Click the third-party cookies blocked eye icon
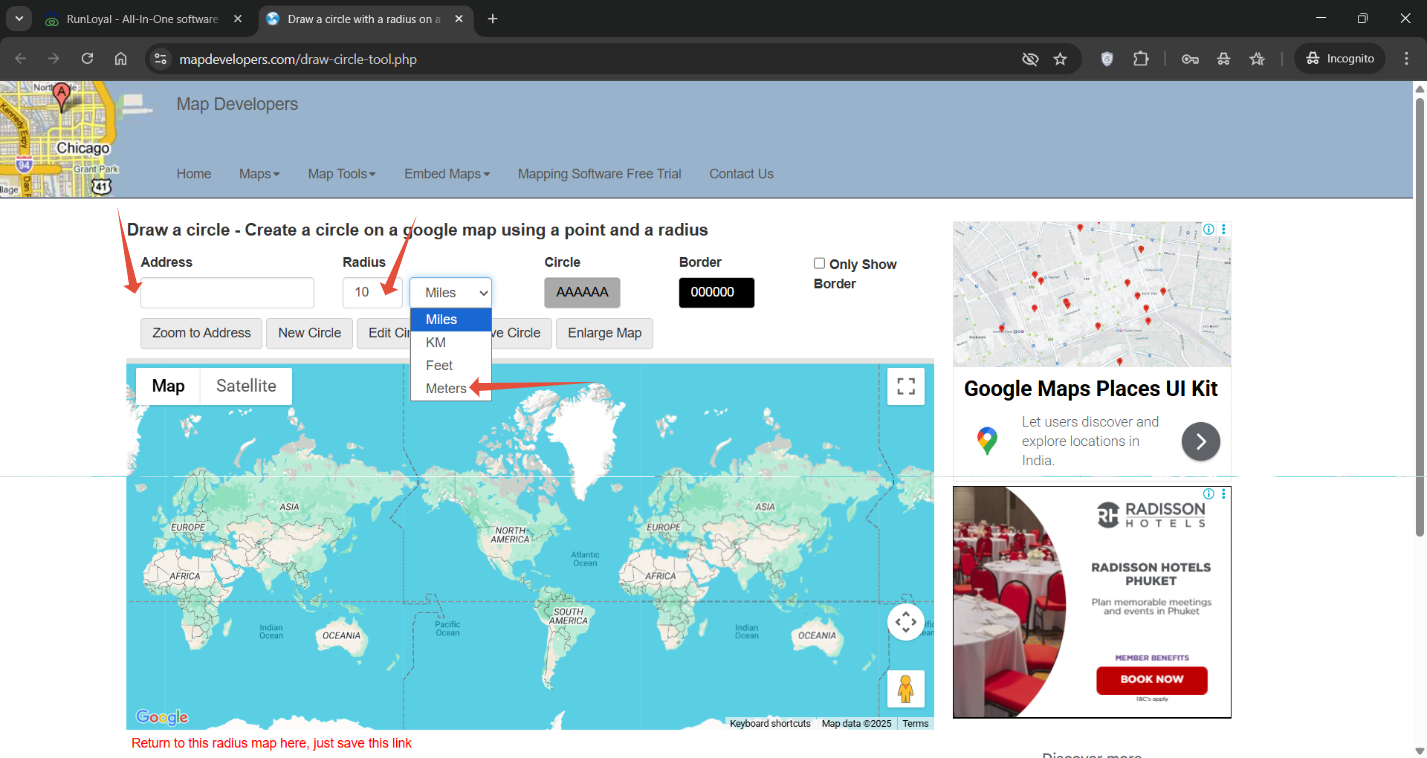 tap(1030, 59)
